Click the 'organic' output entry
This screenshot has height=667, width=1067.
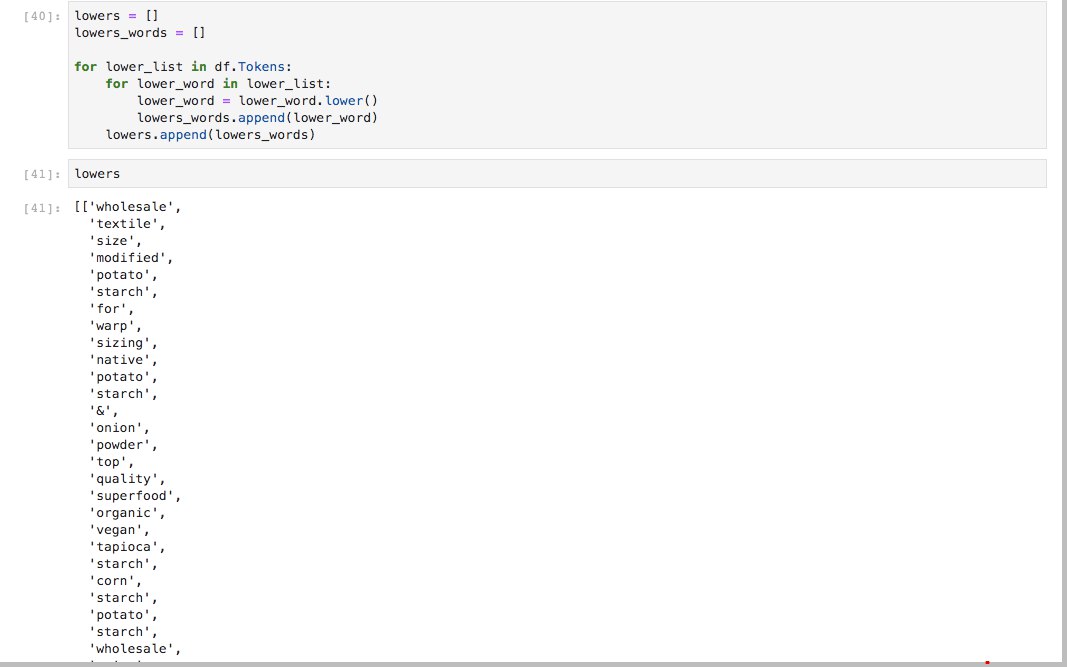tap(127, 513)
